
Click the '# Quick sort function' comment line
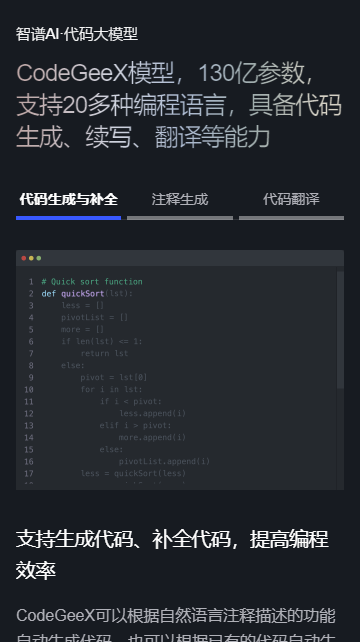(x=92, y=282)
